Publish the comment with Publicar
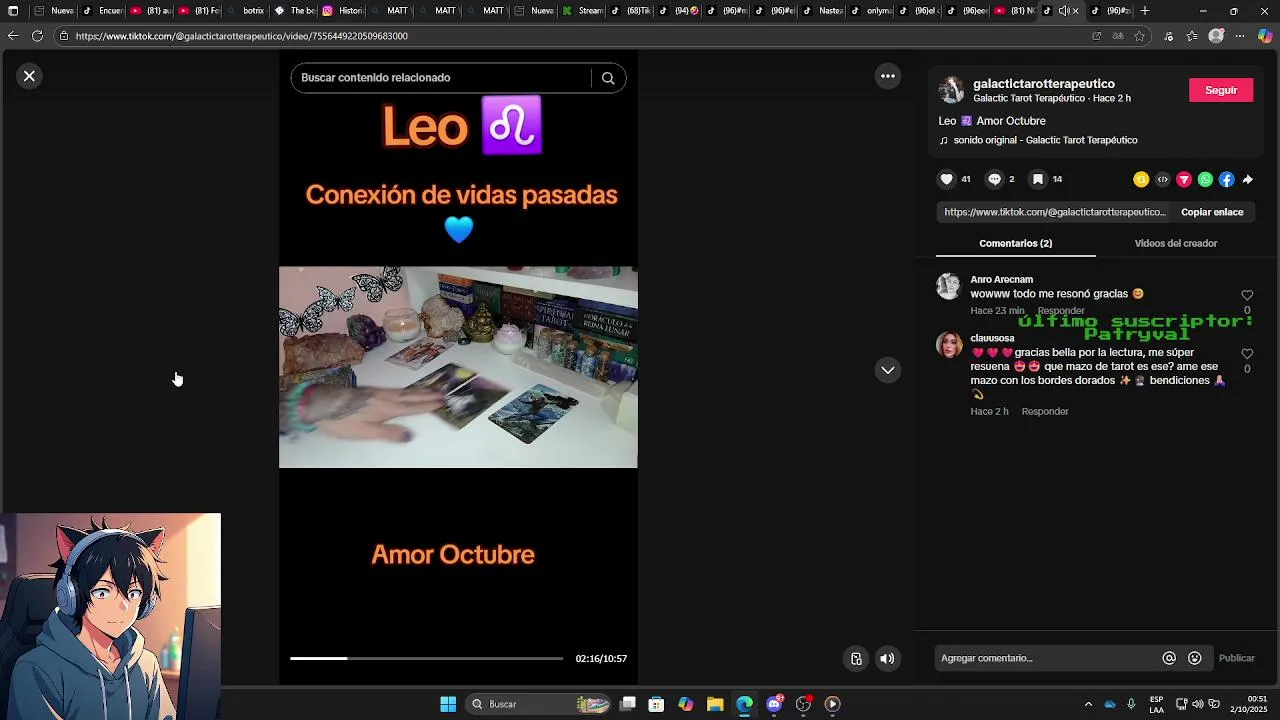 [x=1237, y=658]
